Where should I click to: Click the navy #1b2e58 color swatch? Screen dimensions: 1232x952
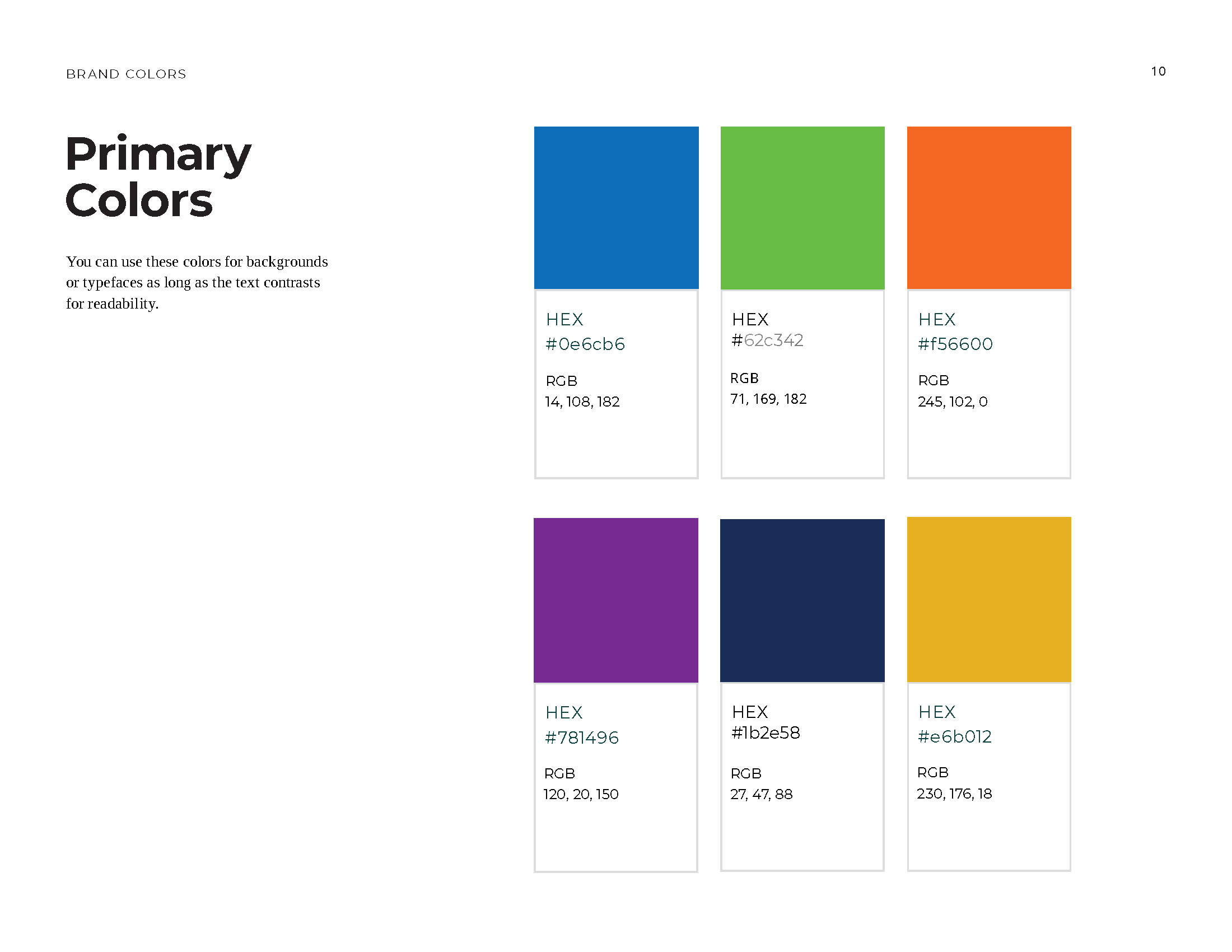pos(802,600)
